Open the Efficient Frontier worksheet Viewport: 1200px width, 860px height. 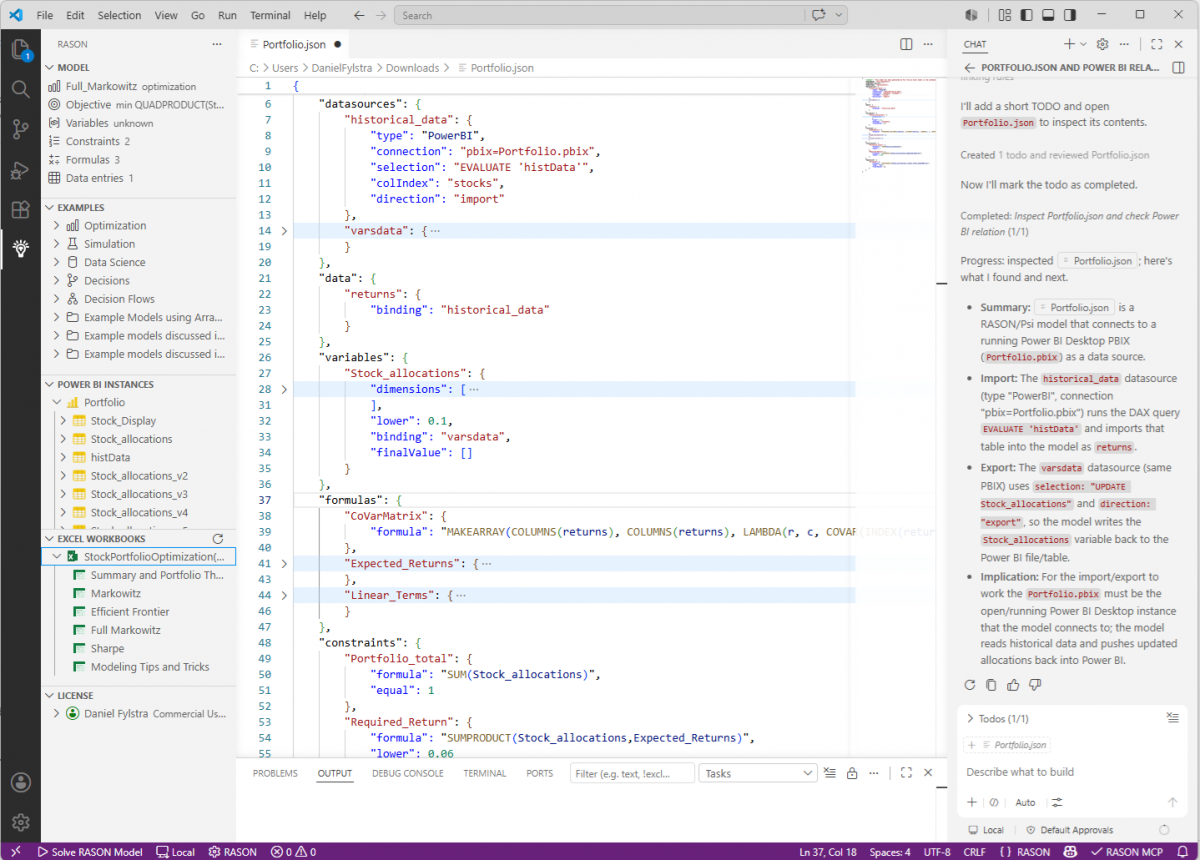tap(130, 612)
